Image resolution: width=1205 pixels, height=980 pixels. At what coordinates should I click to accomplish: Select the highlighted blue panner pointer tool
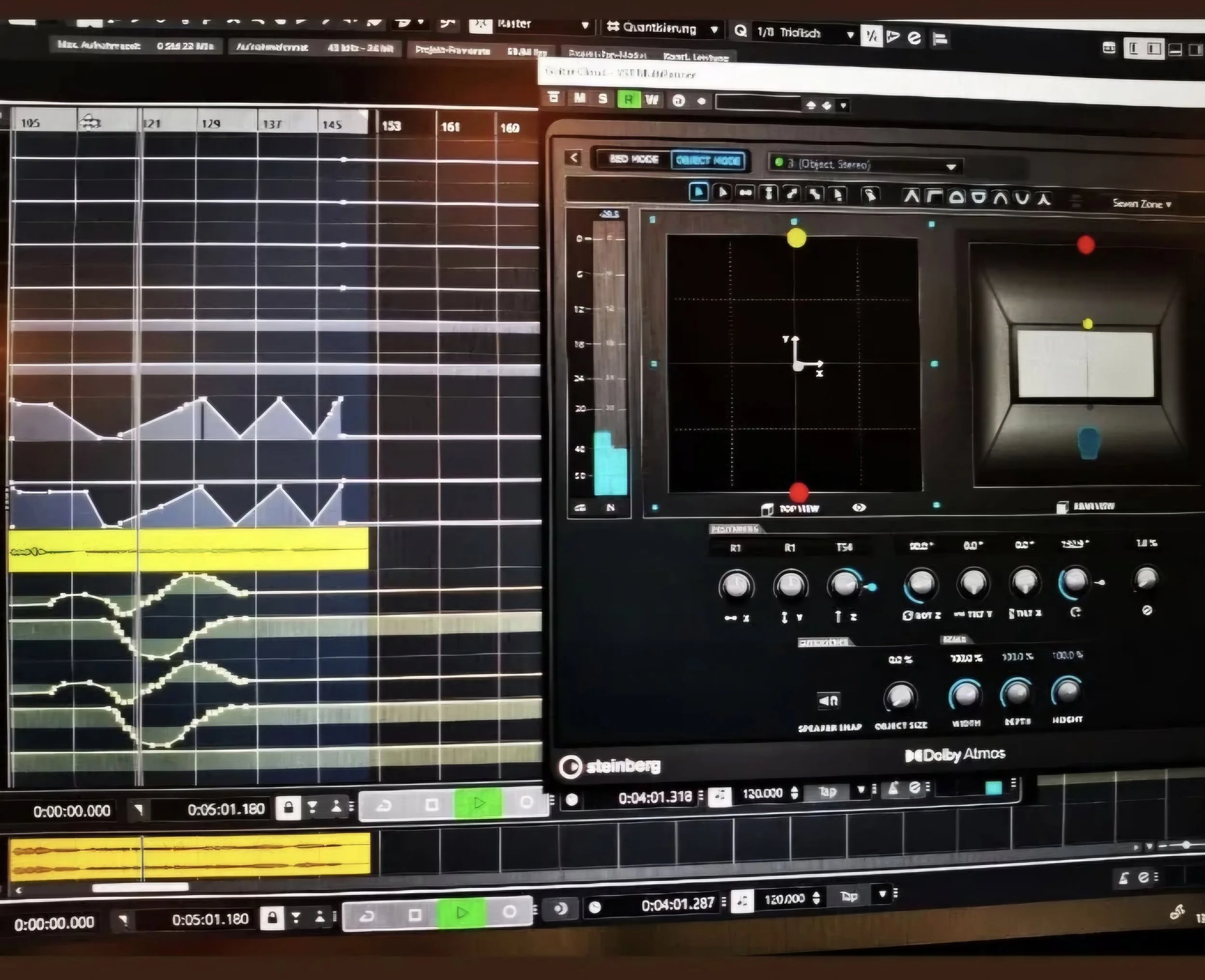[698, 193]
